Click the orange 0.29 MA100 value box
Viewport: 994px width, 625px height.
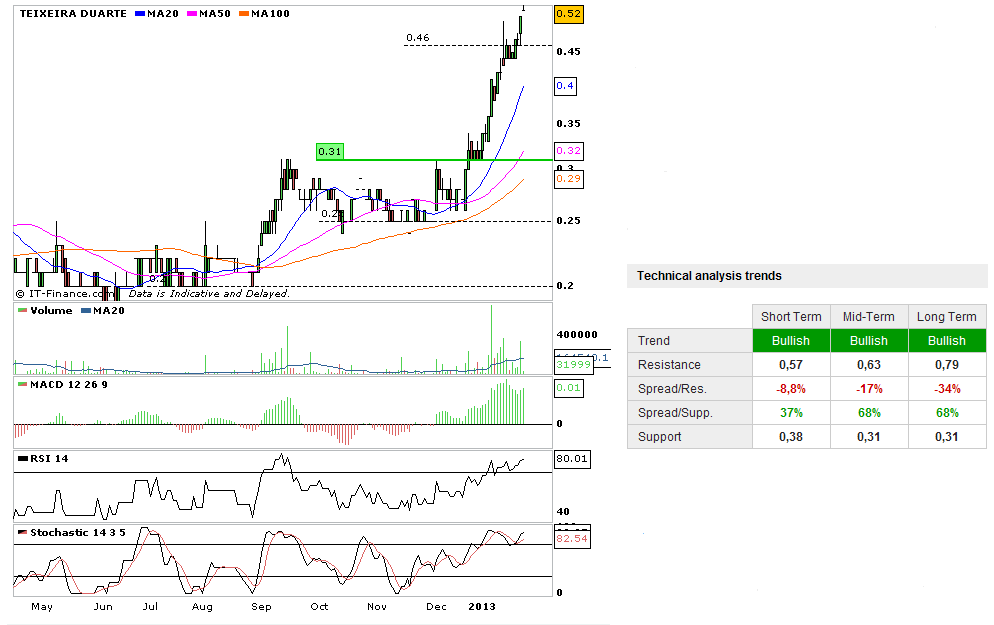(568, 179)
